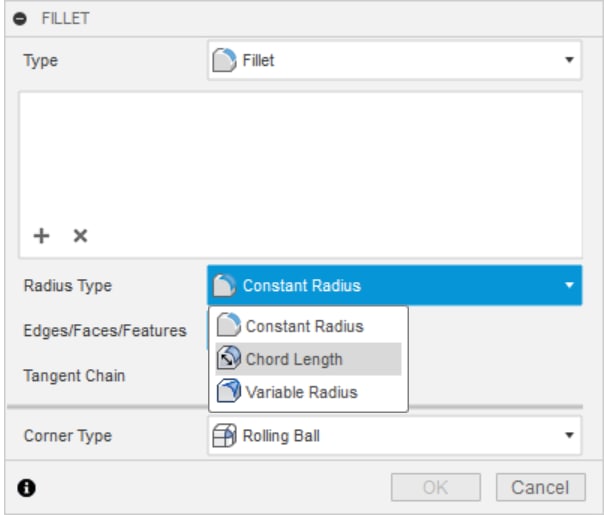Click the plus icon to add selection set
The width and height of the screenshot is (604, 516).
click(42, 236)
